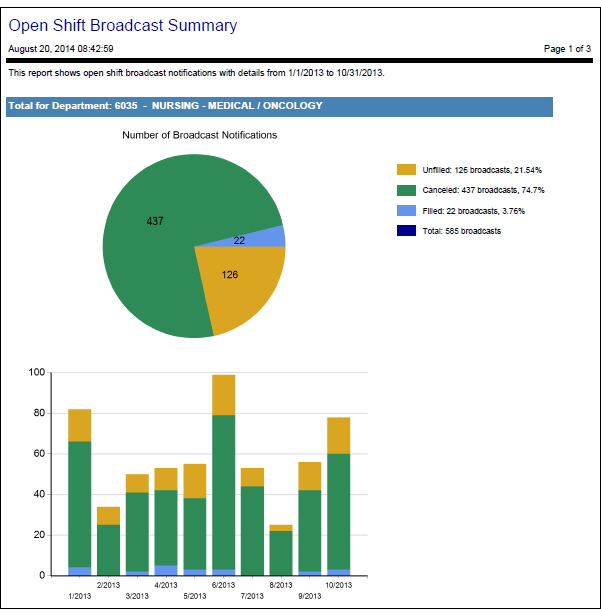This screenshot has width=601, height=615.
Task: Click the blue segment of the 4/2013 bar
Action: (x=166, y=570)
